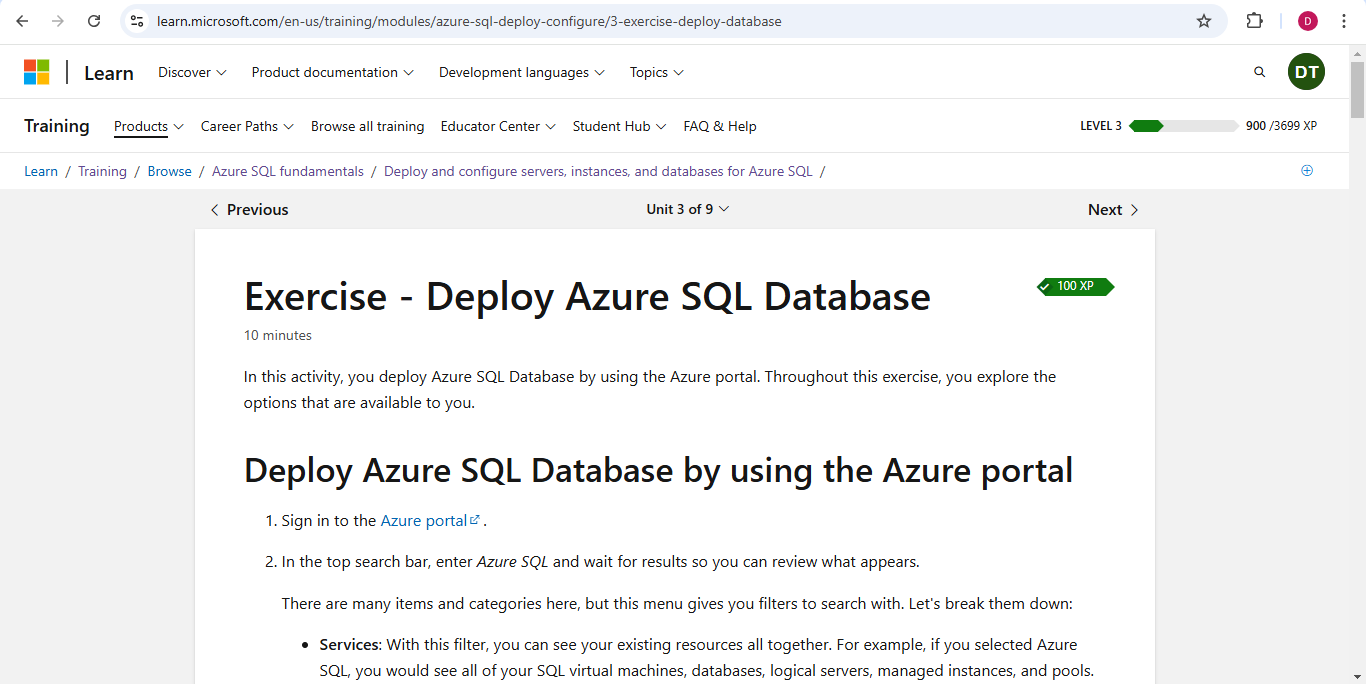
Task: Expand the Career Paths menu
Action: (247, 126)
